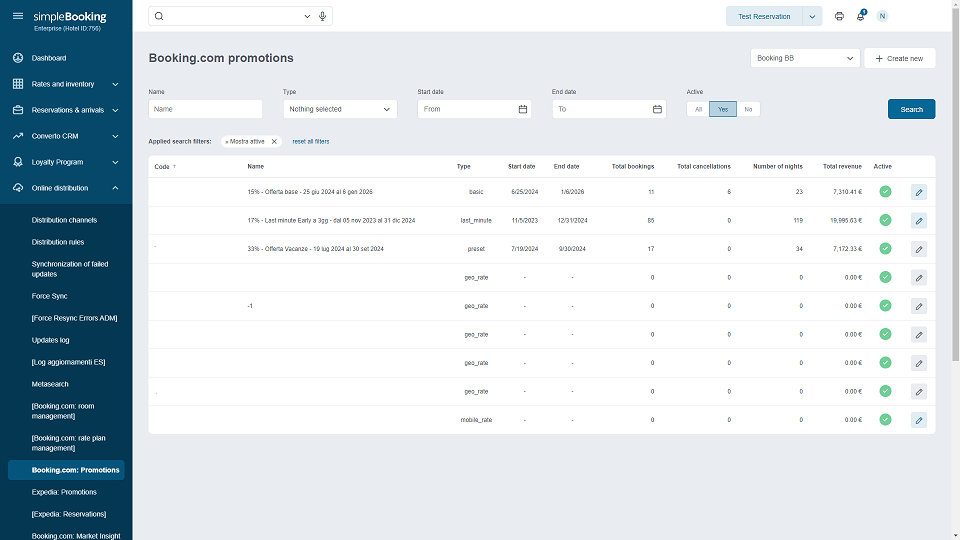Image resolution: width=960 pixels, height=540 pixels.
Task: Click the Name filter input field
Action: (205, 109)
